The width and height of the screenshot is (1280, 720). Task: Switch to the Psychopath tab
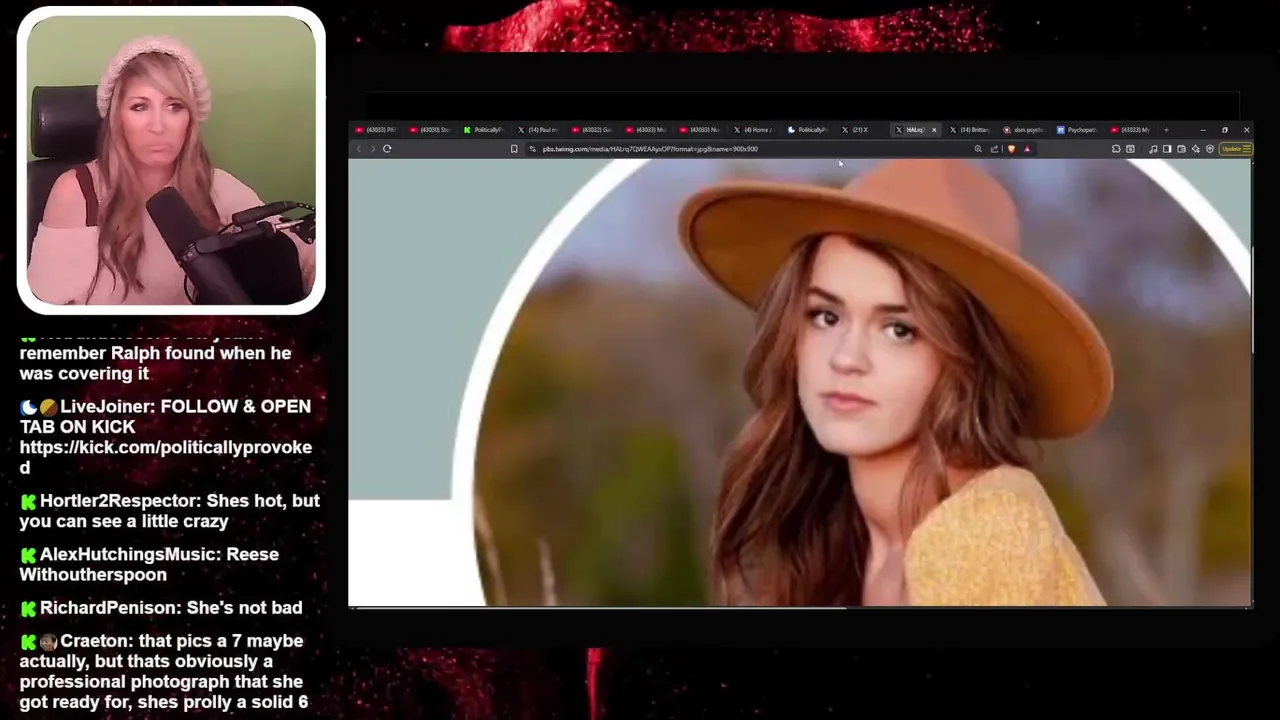point(1078,130)
